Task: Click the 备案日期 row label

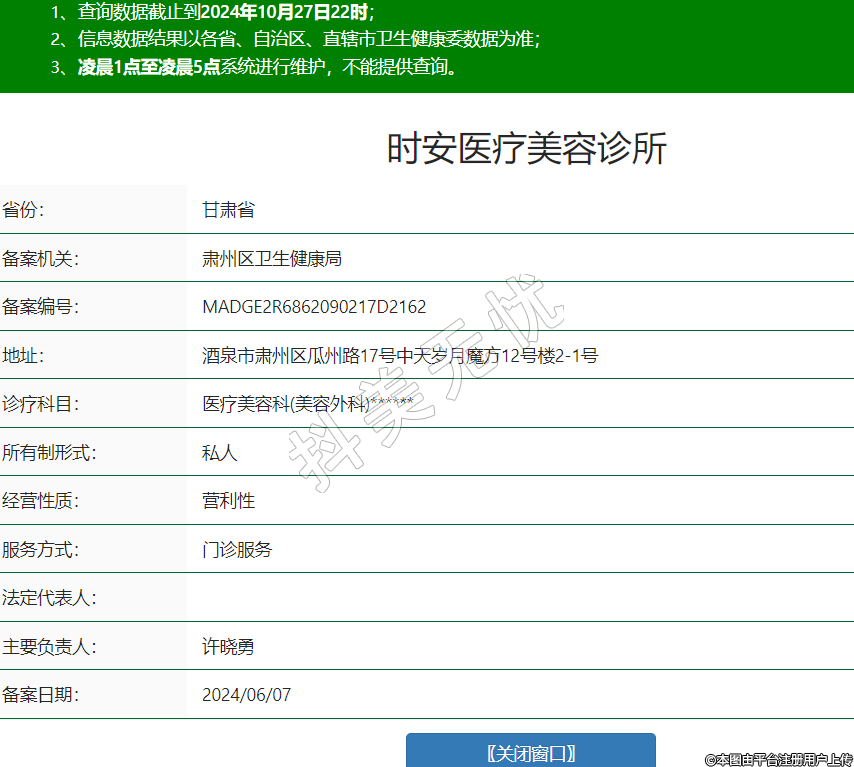Action: click(x=40, y=695)
